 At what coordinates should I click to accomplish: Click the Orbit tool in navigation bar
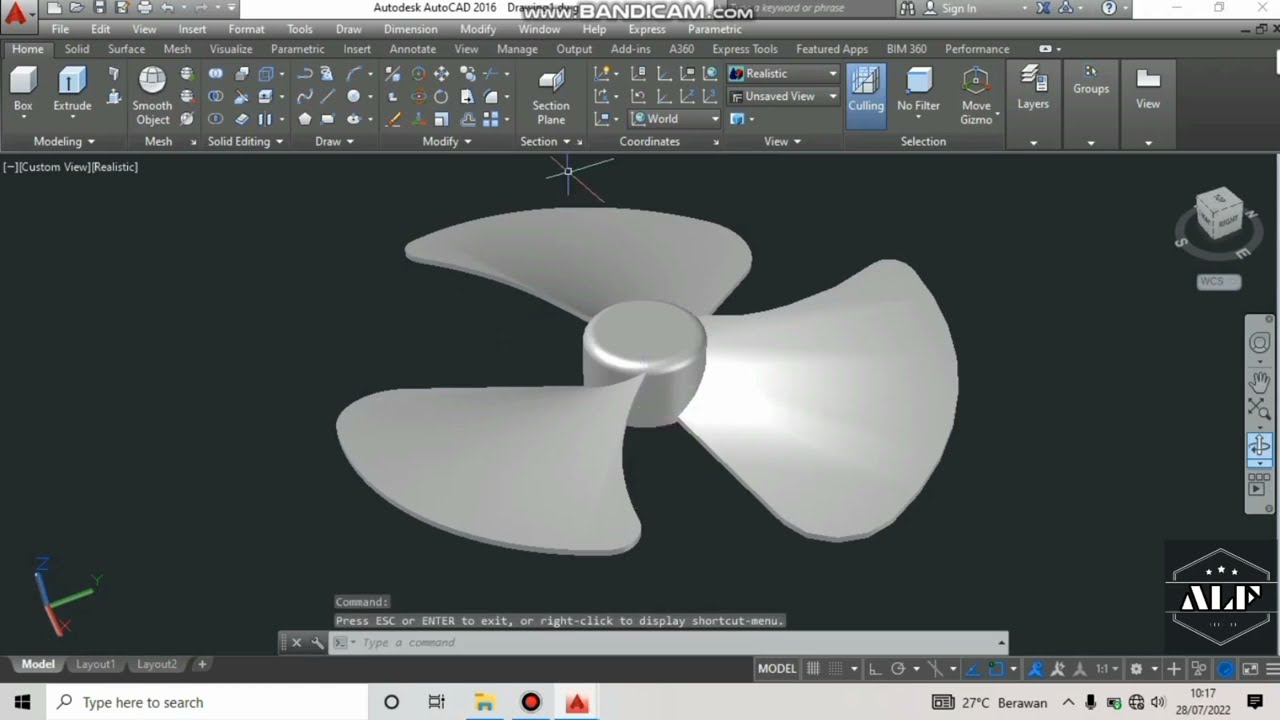(x=1259, y=446)
